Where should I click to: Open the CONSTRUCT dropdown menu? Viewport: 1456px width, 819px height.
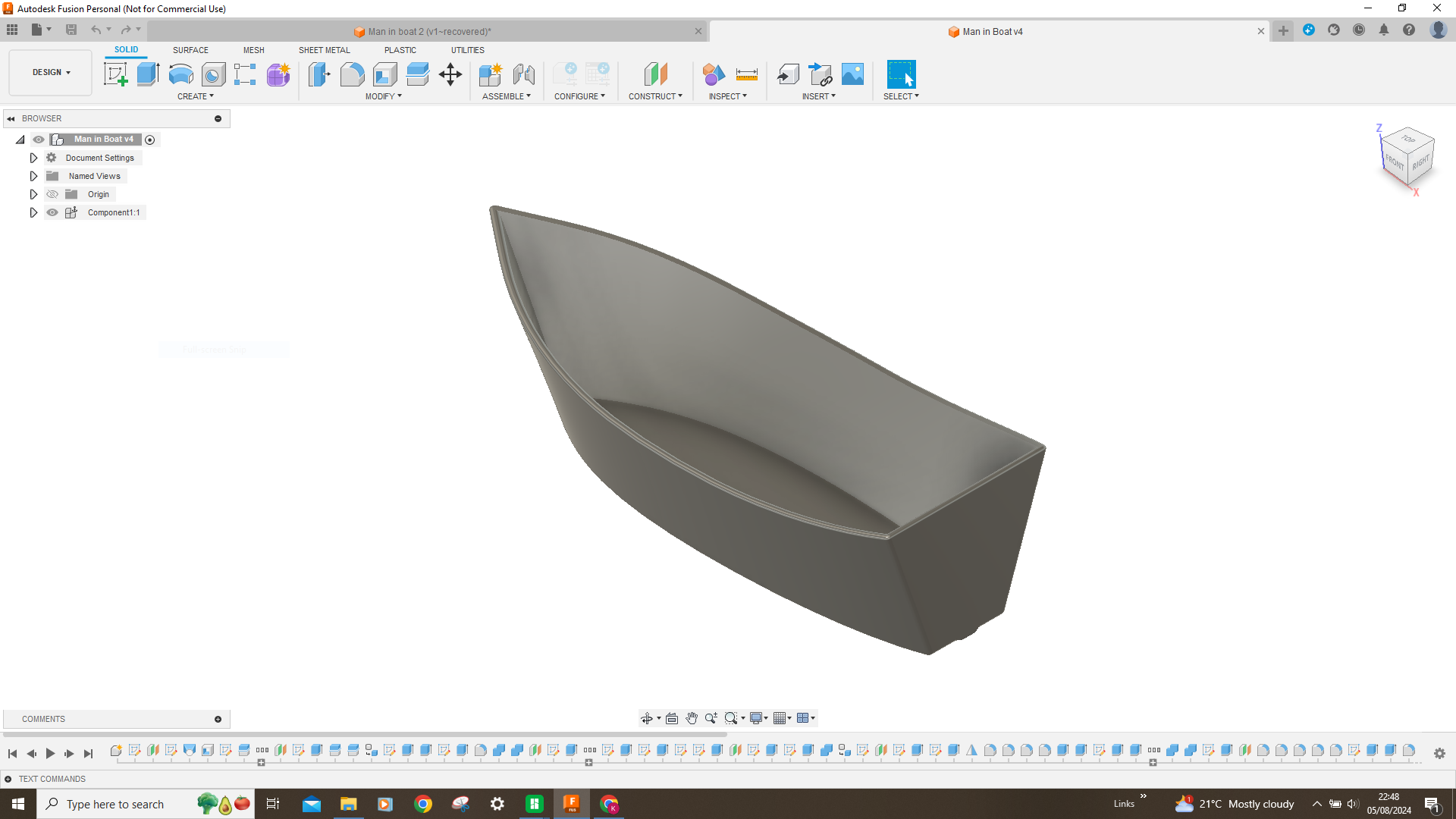click(656, 96)
